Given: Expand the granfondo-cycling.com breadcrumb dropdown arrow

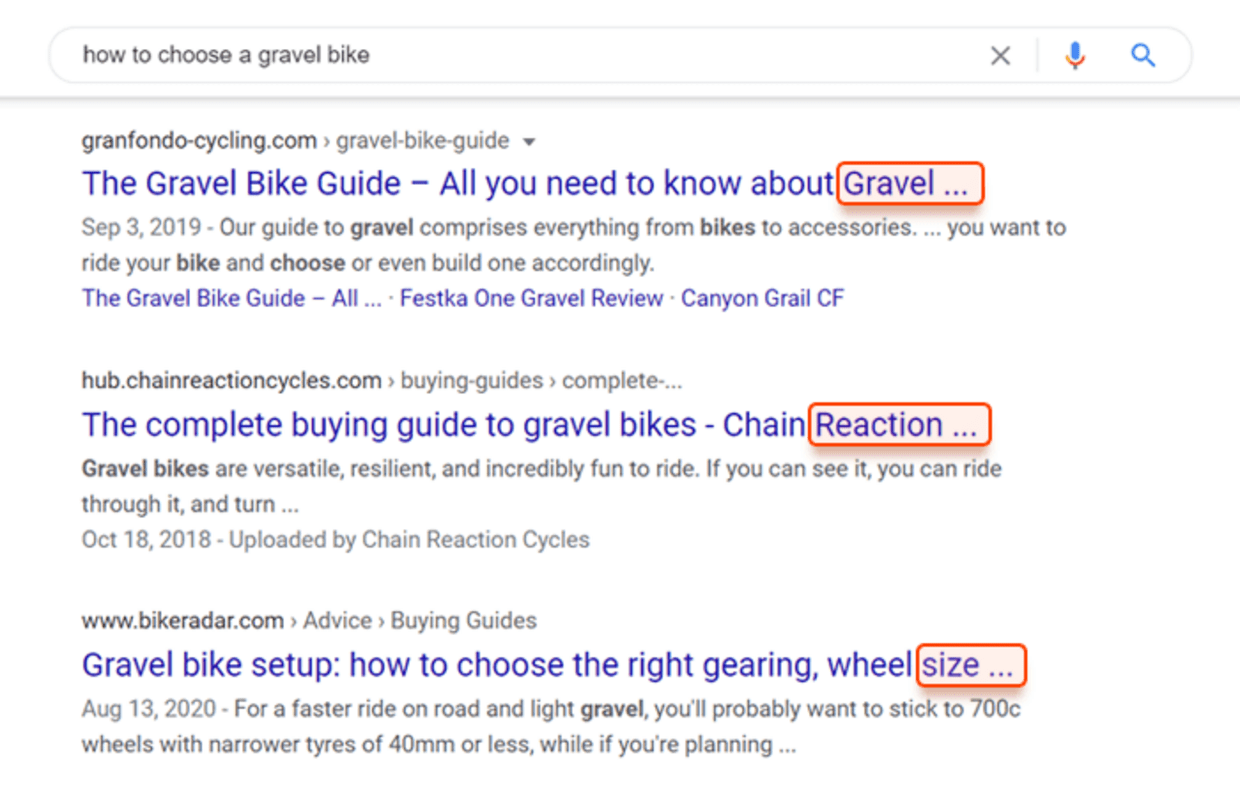Looking at the screenshot, I should click(529, 141).
